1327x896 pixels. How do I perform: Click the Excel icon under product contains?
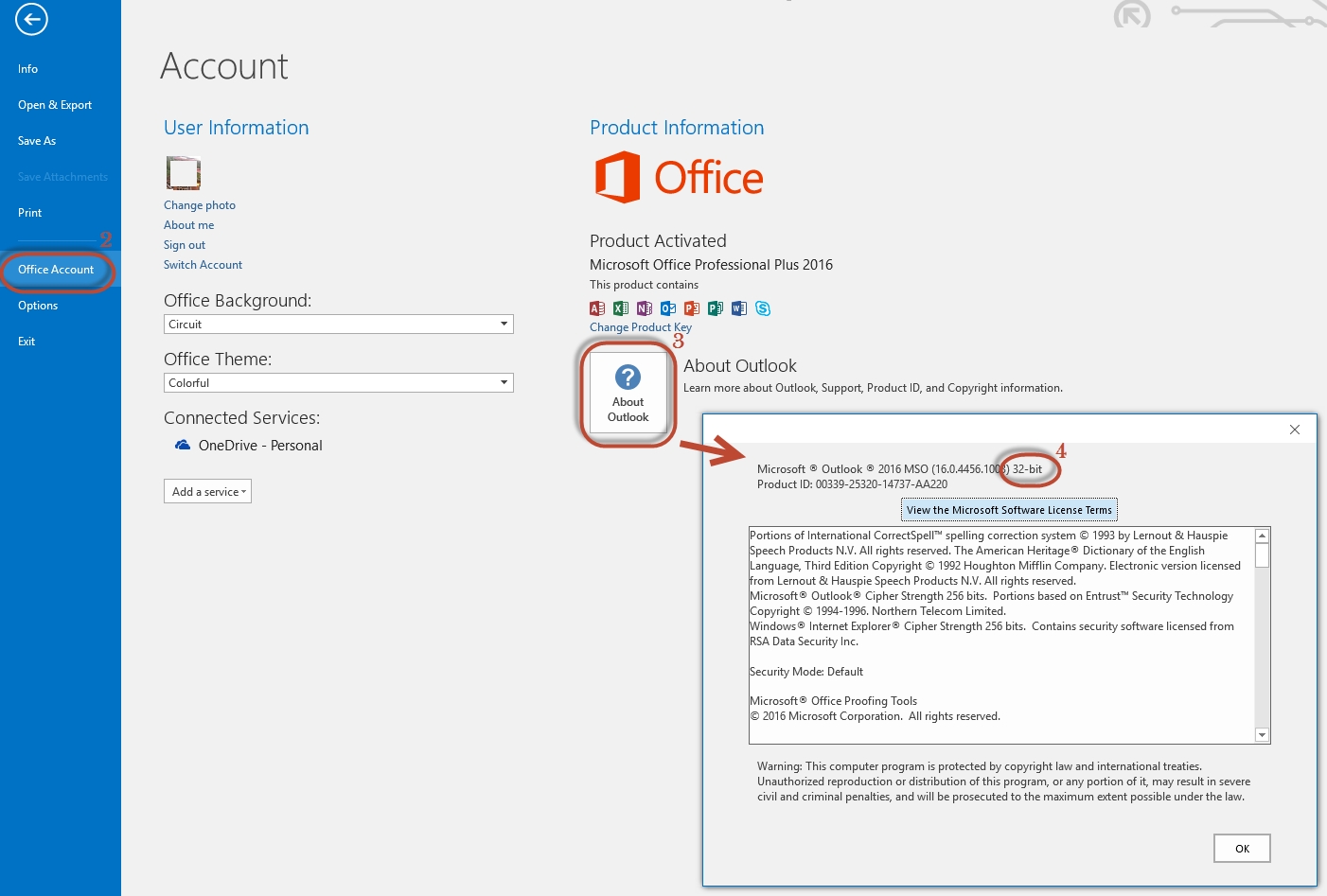[x=621, y=308]
